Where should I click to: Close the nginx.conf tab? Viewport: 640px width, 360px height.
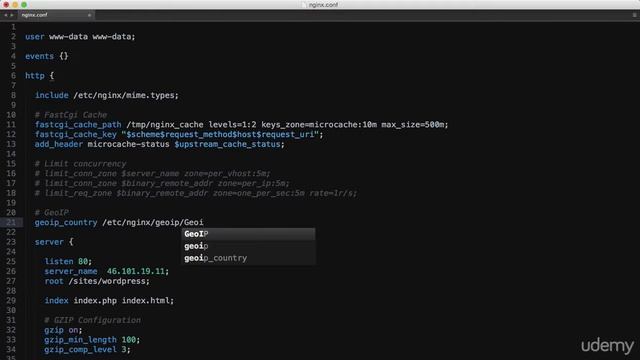[89, 15]
